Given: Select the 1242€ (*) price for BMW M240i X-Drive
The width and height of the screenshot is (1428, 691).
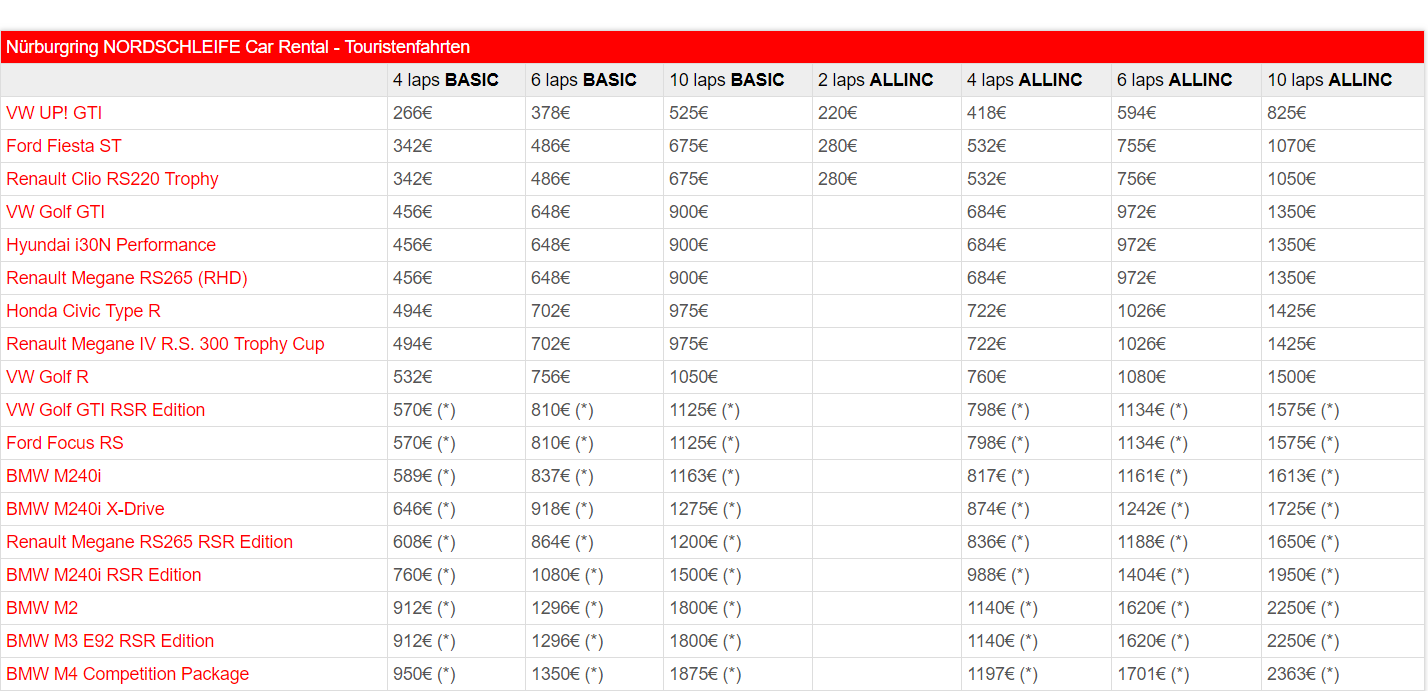Looking at the screenshot, I should pos(1153,509).
